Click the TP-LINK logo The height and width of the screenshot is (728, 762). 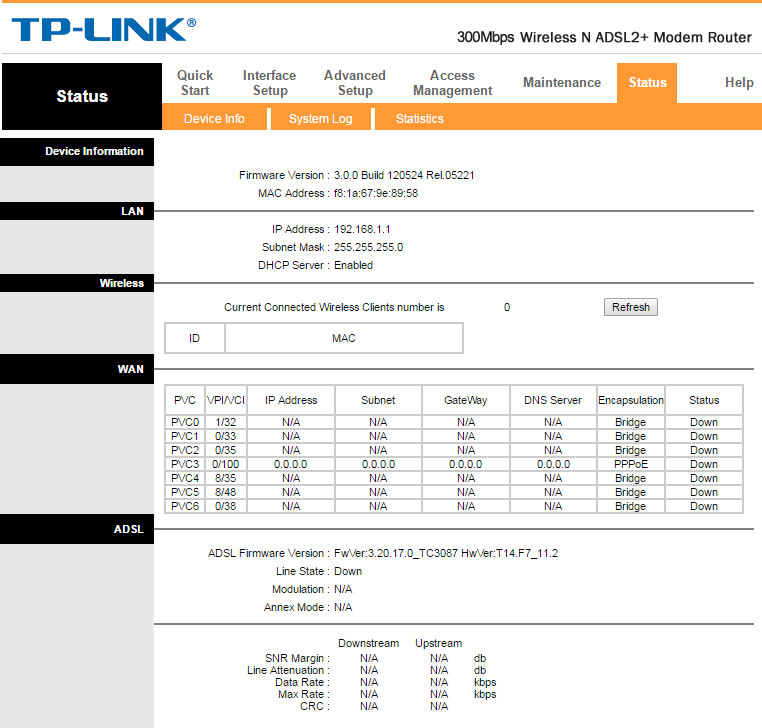tap(104, 30)
